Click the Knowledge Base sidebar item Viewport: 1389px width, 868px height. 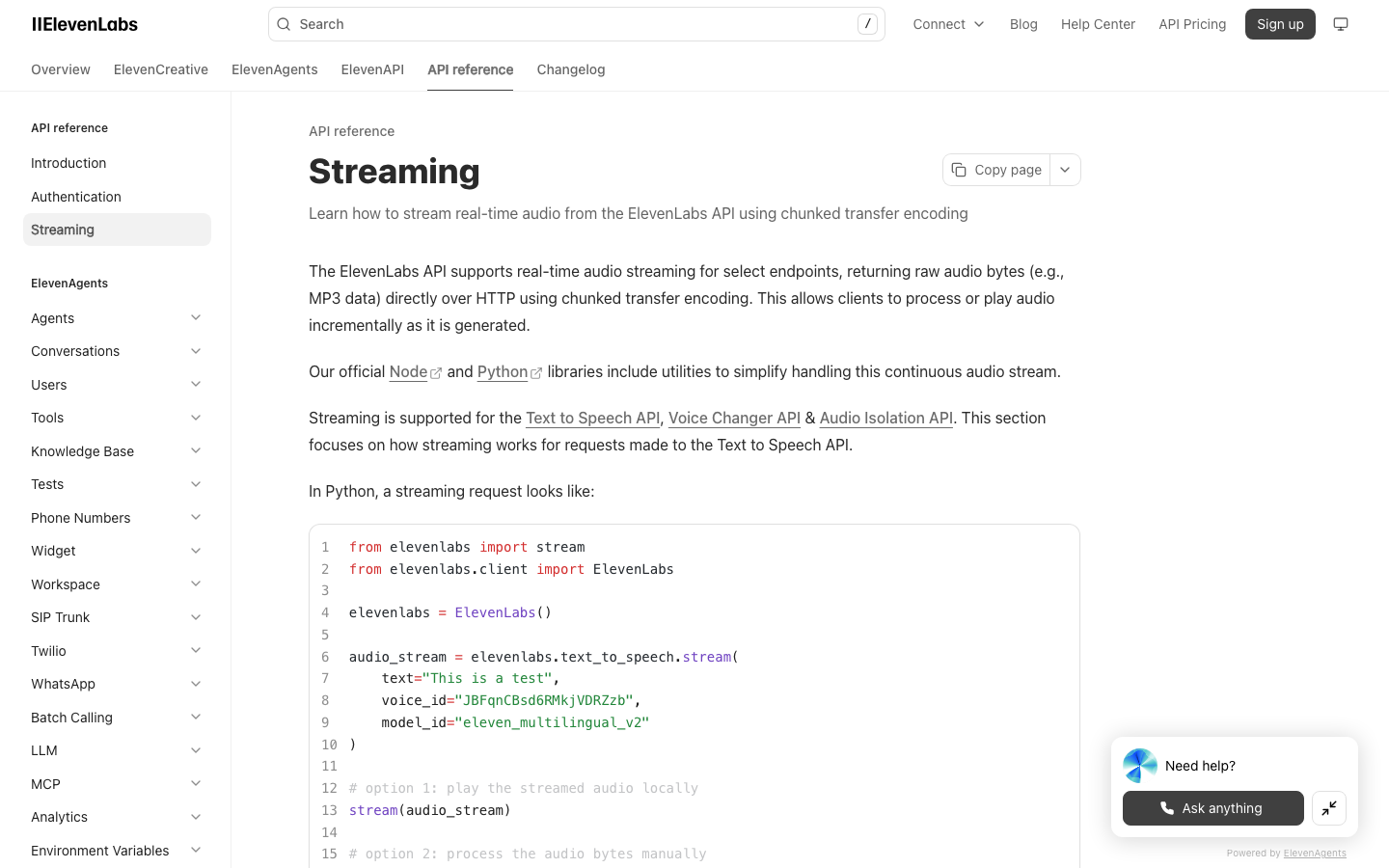[x=117, y=451]
